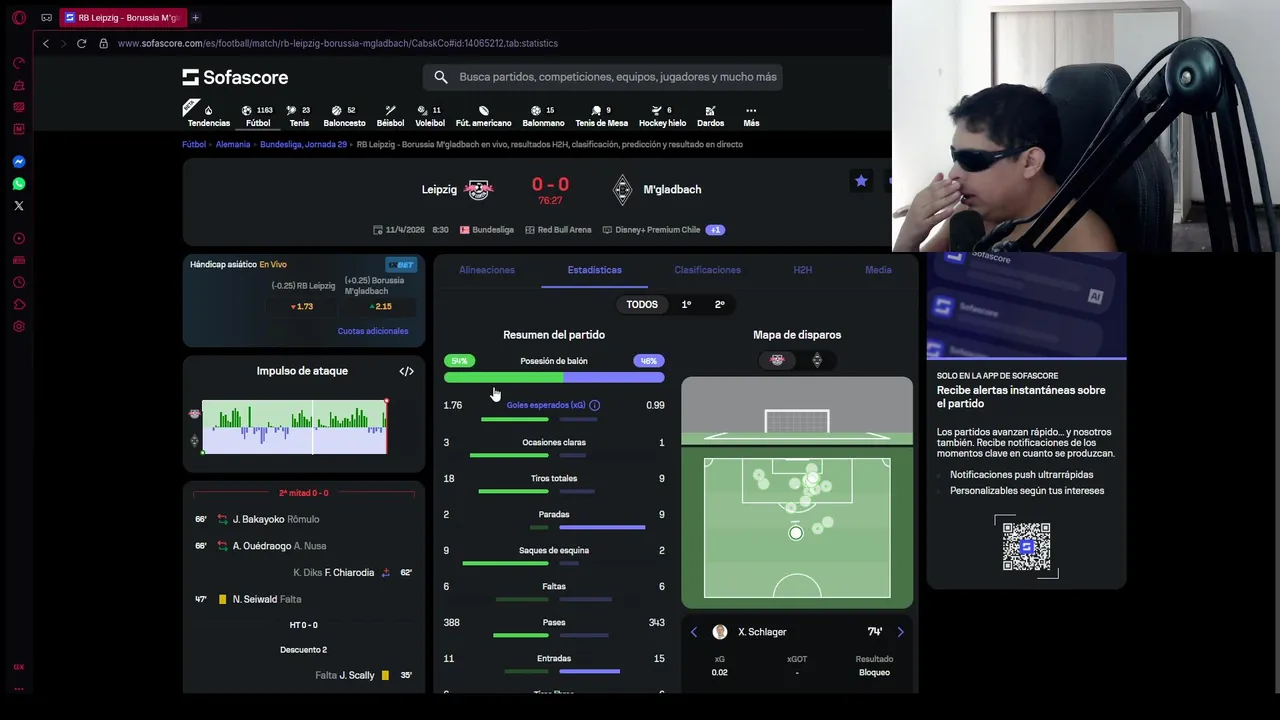The height and width of the screenshot is (720, 1280).
Task: Click the attack momentum graph
Action: pos(295,427)
